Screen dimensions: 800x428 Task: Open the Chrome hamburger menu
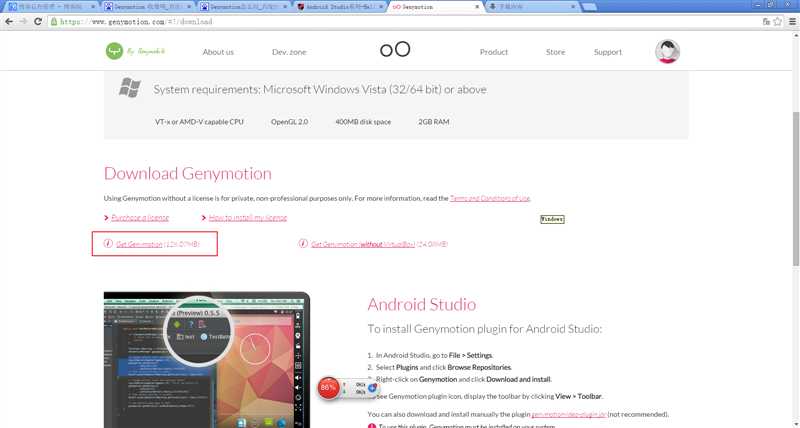[792, 21]
